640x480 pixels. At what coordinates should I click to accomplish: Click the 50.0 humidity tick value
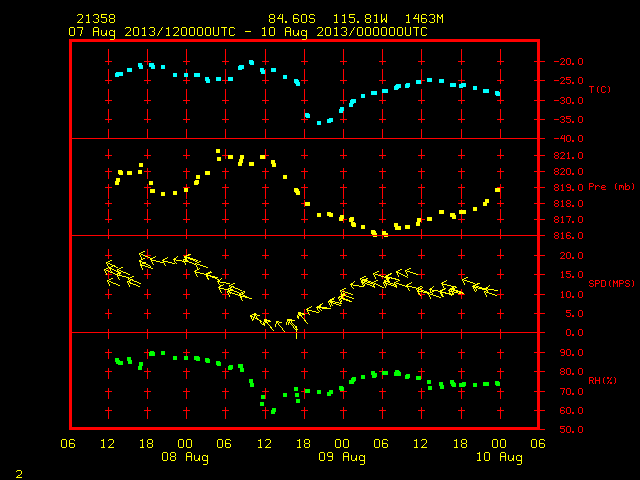[571, 429]
